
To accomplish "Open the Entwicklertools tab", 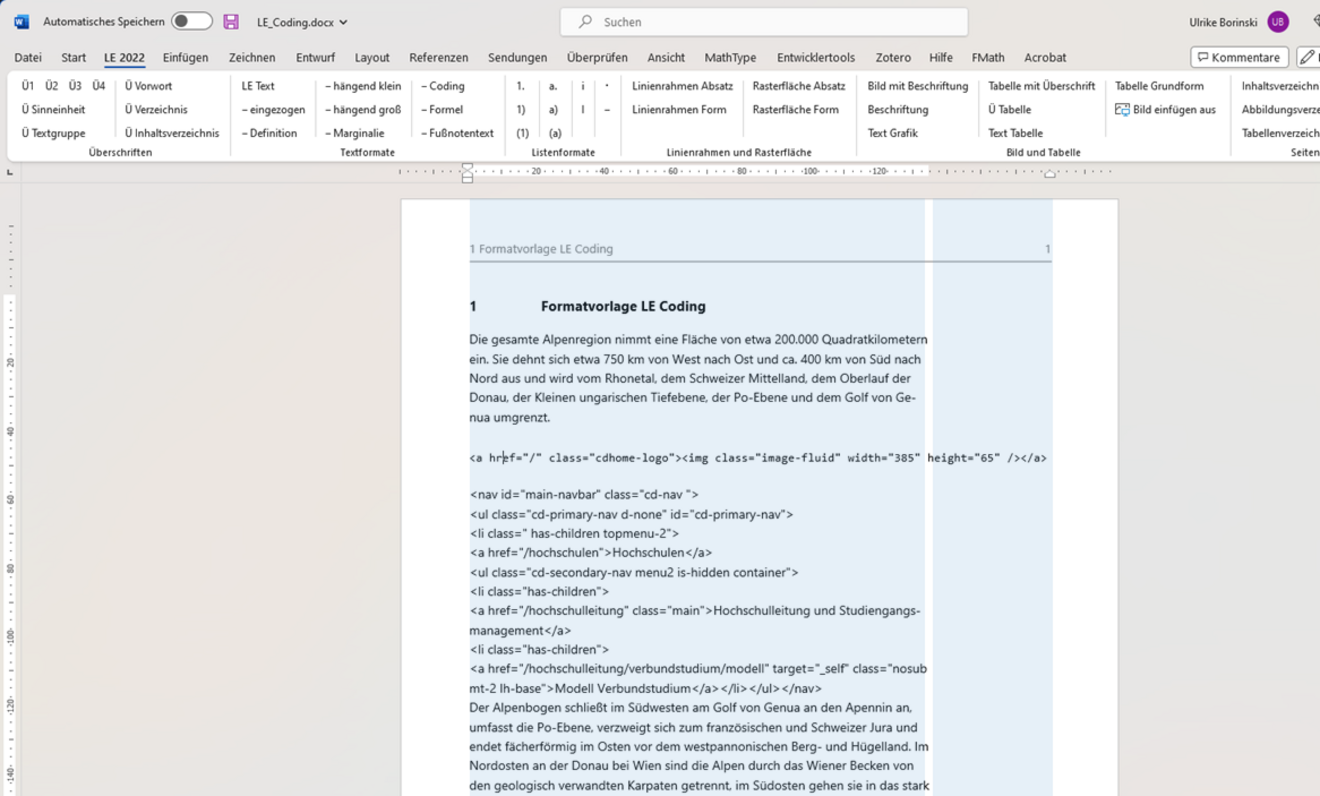I will click(816, 58).
